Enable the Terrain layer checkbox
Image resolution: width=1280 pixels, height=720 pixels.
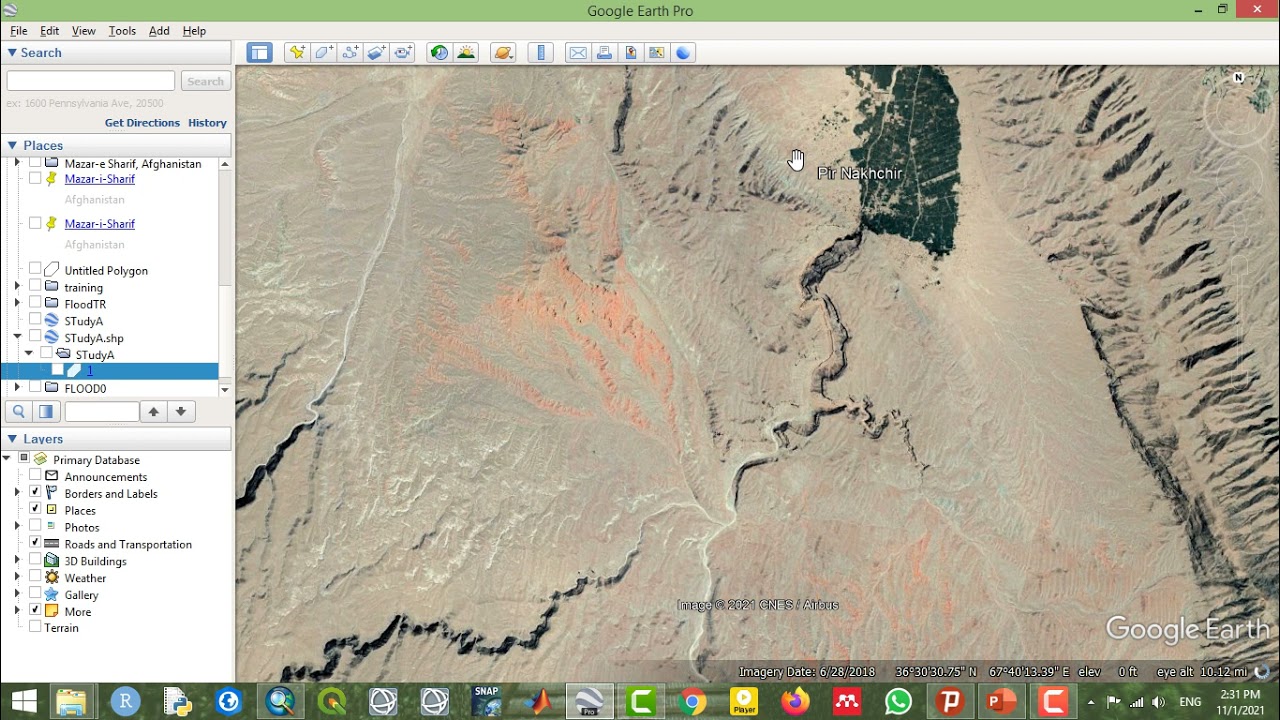pyautogui.click(x=35, y=628)
